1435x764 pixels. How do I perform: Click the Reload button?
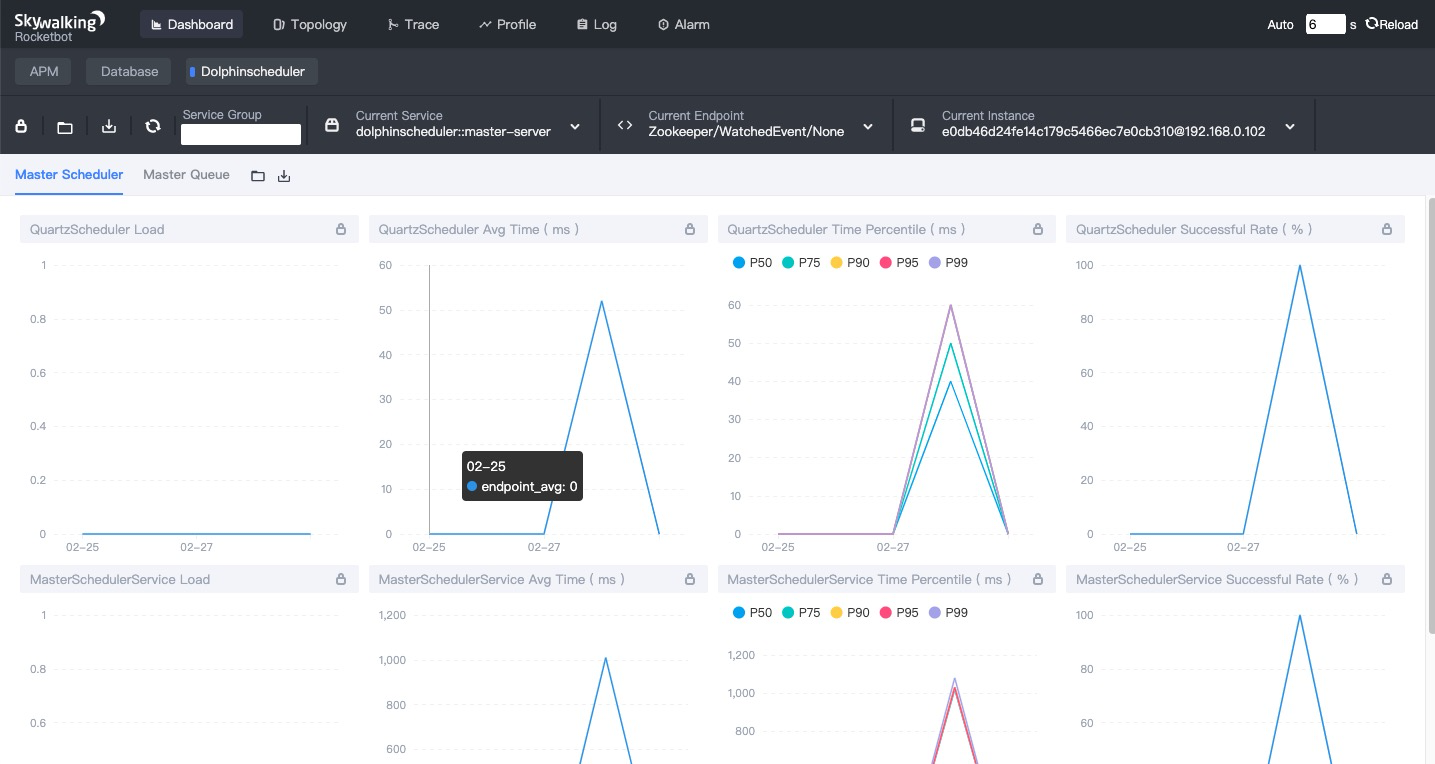tap(1392, 24)
